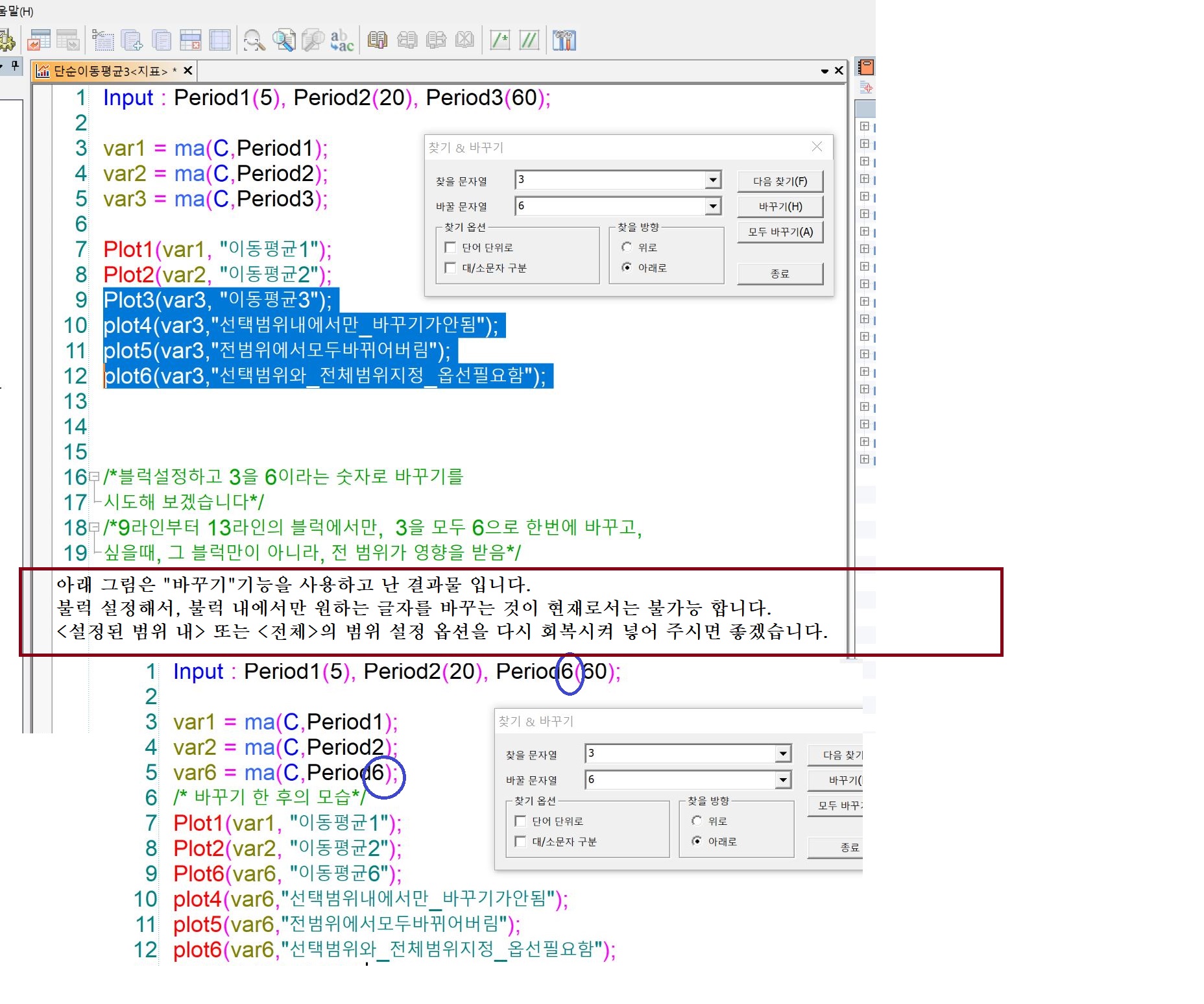
Task: Click the line comment (//) toolbar icon
Action: click(529, 40)
